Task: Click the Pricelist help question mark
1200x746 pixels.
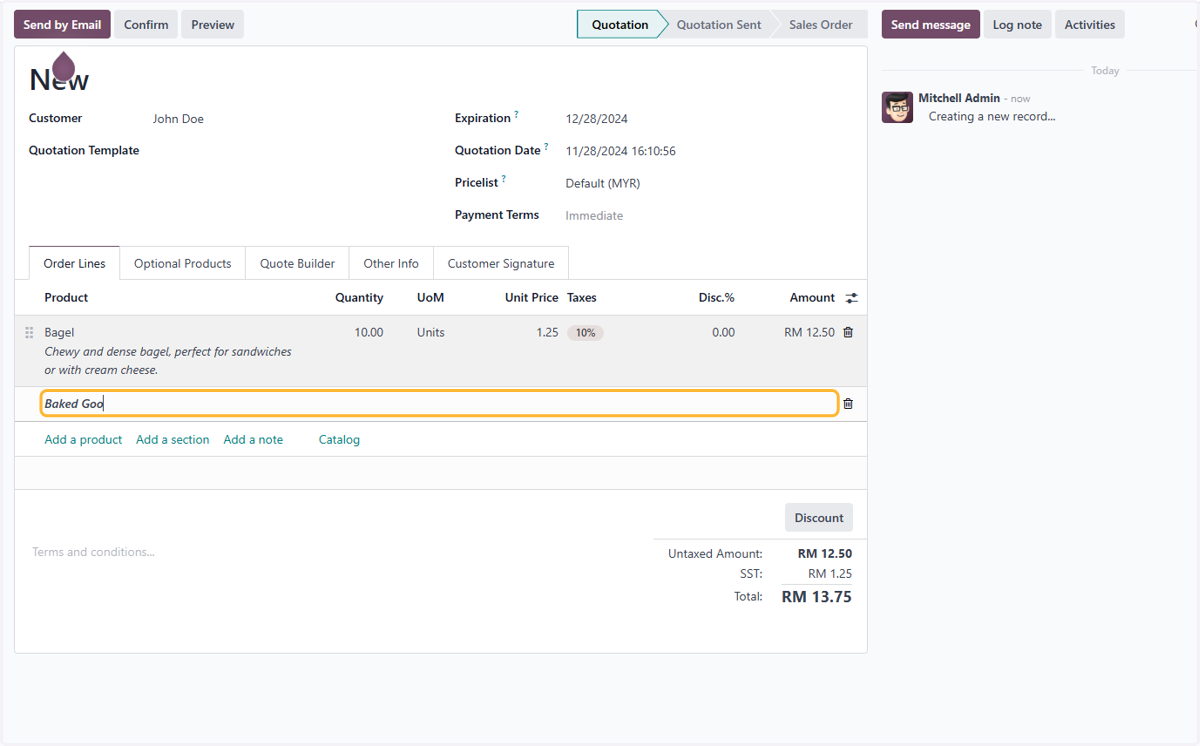Action: coord(504,179)
